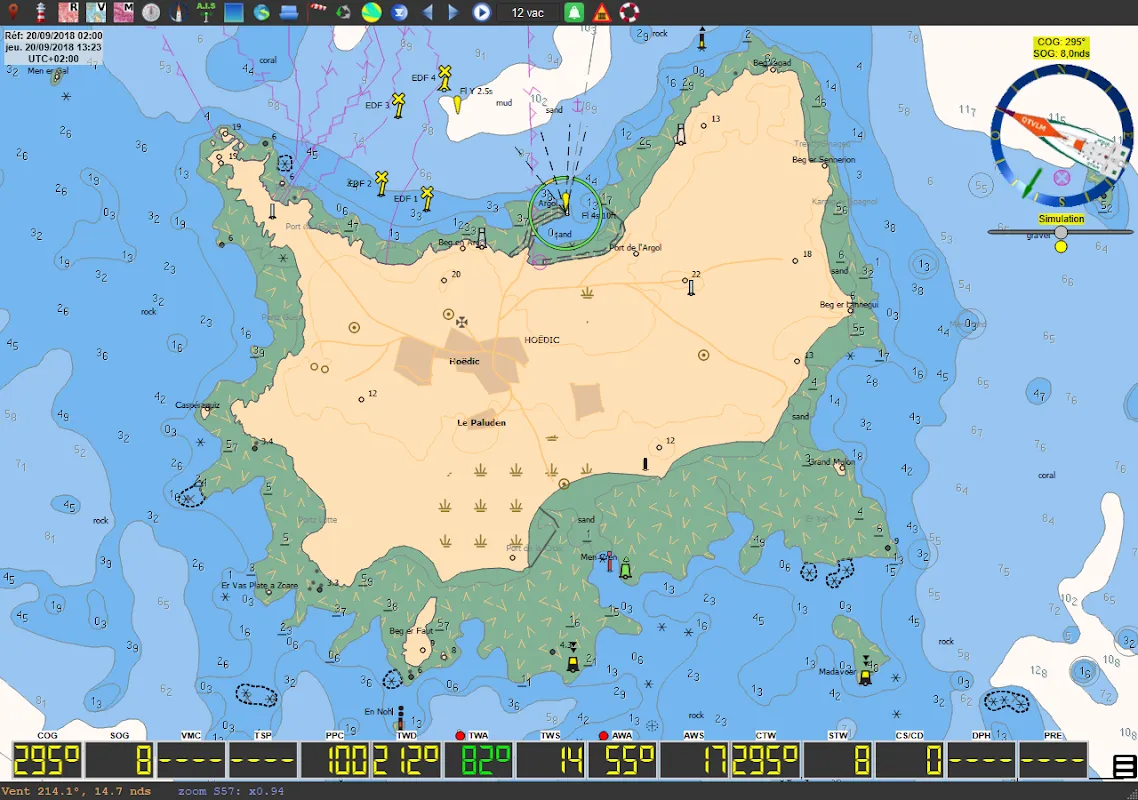Expand the blue download arrow icon

tap(399, 12)
